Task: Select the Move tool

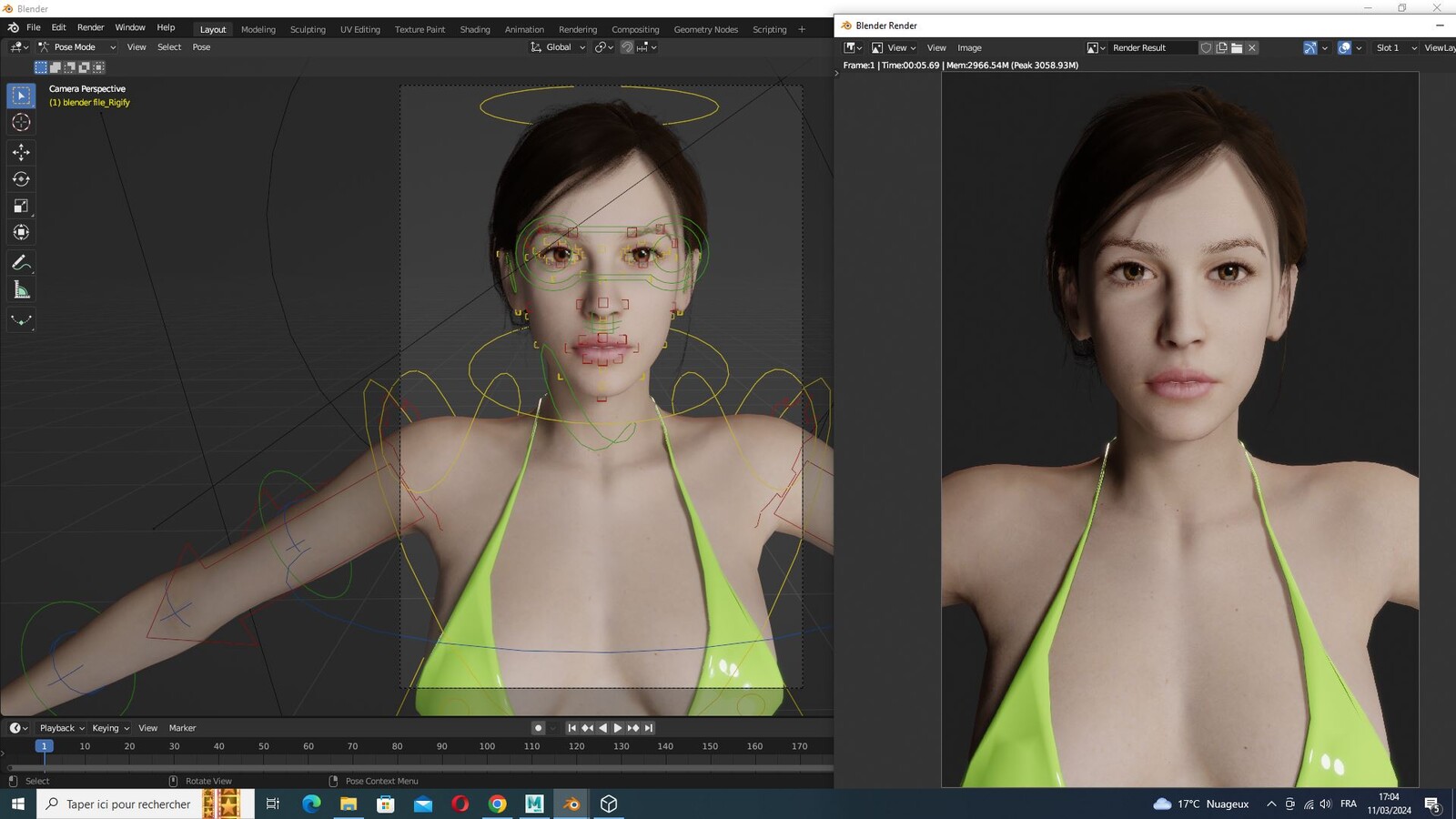Action: tap(21, 152)
